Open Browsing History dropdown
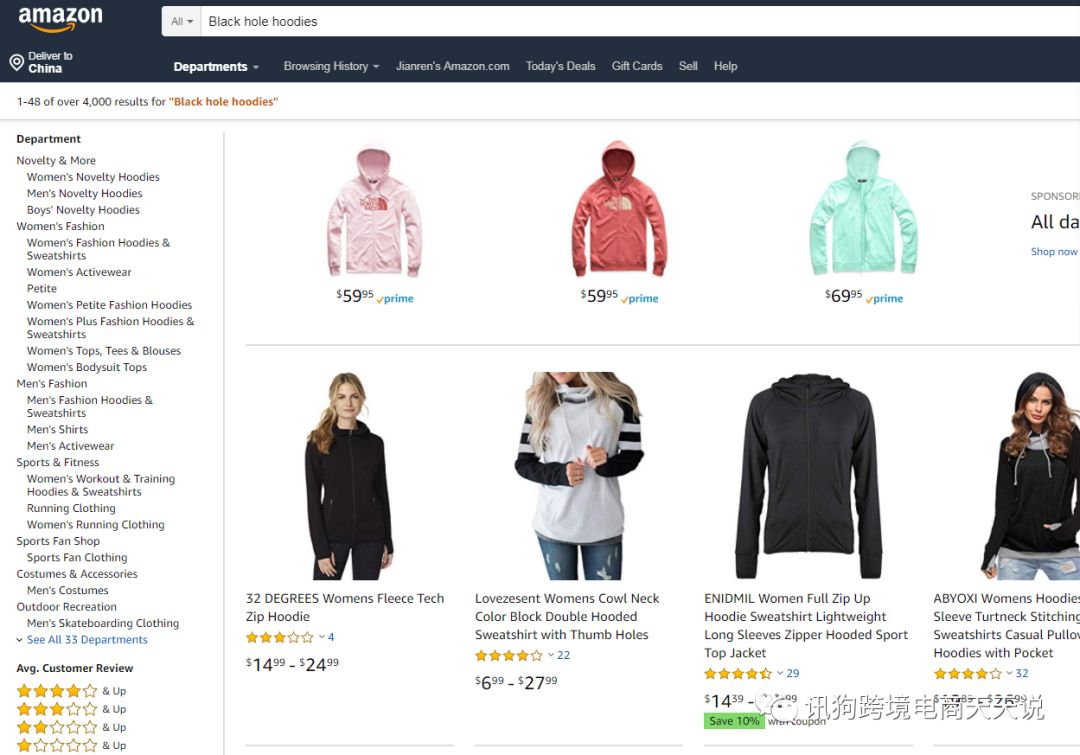The height and width of the screenshot is (755, 1080). click(331, 66)
